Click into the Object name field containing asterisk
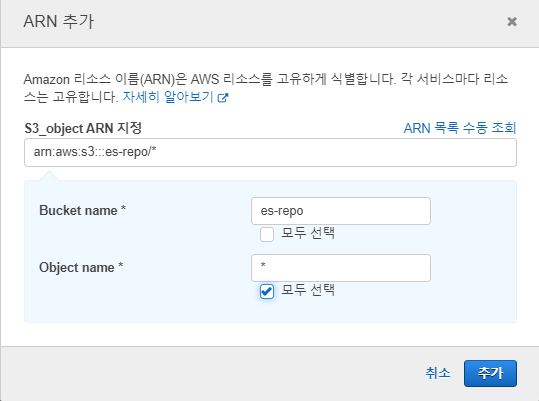The width and height of the screenshot is (539, 401). [x=341, y=268]
